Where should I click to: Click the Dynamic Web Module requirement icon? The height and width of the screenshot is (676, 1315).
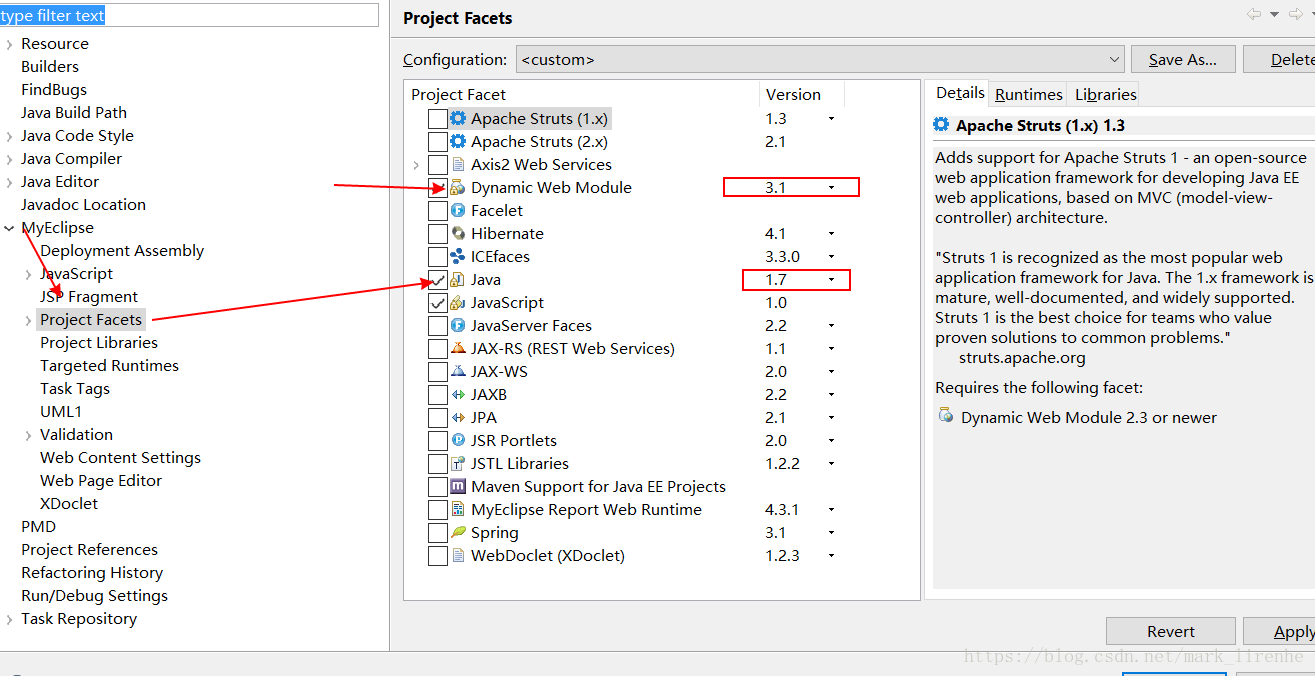click(x=946, y=416)
